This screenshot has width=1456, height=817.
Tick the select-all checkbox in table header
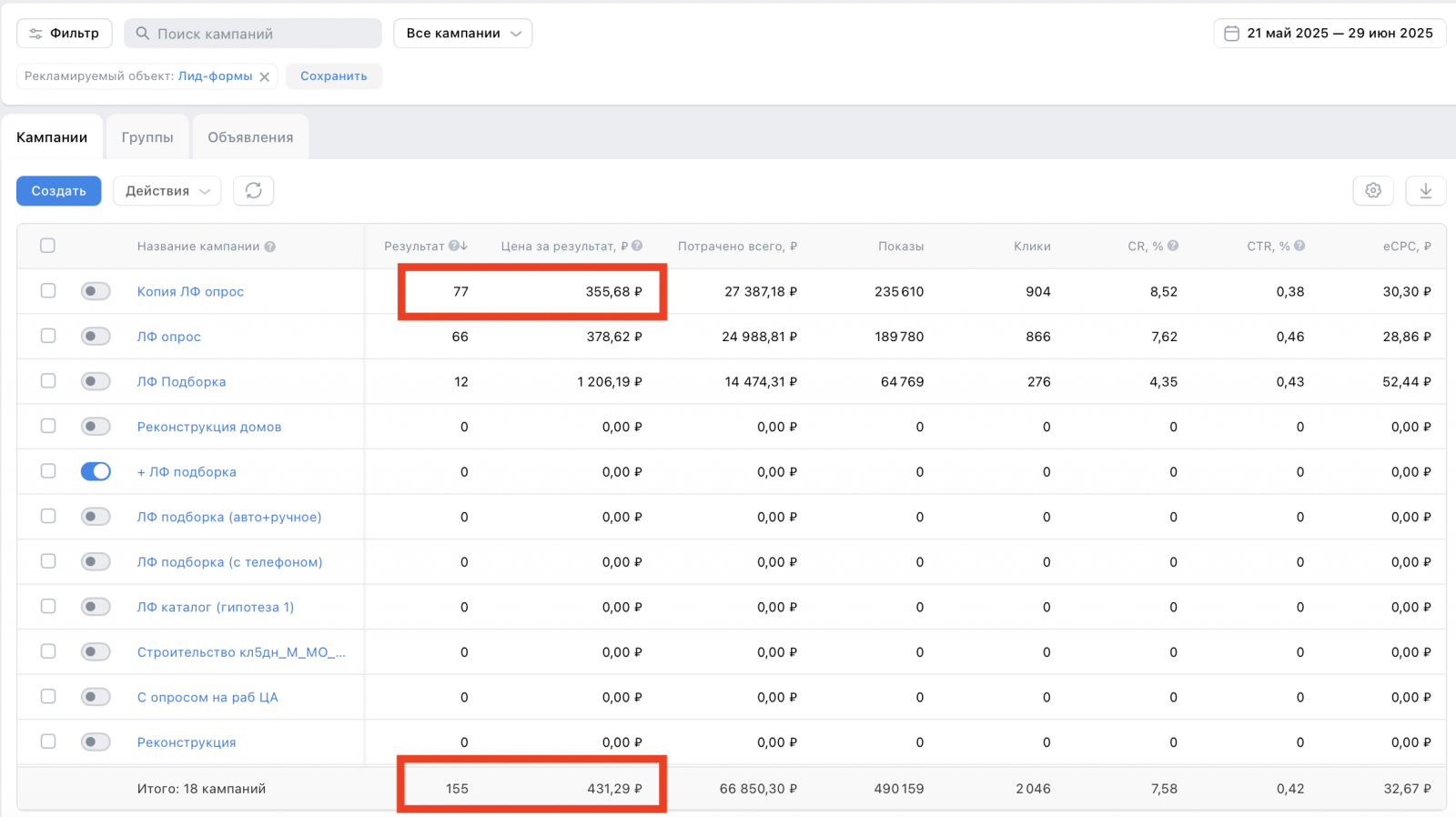pyautogui.click(x=47, y=246)
